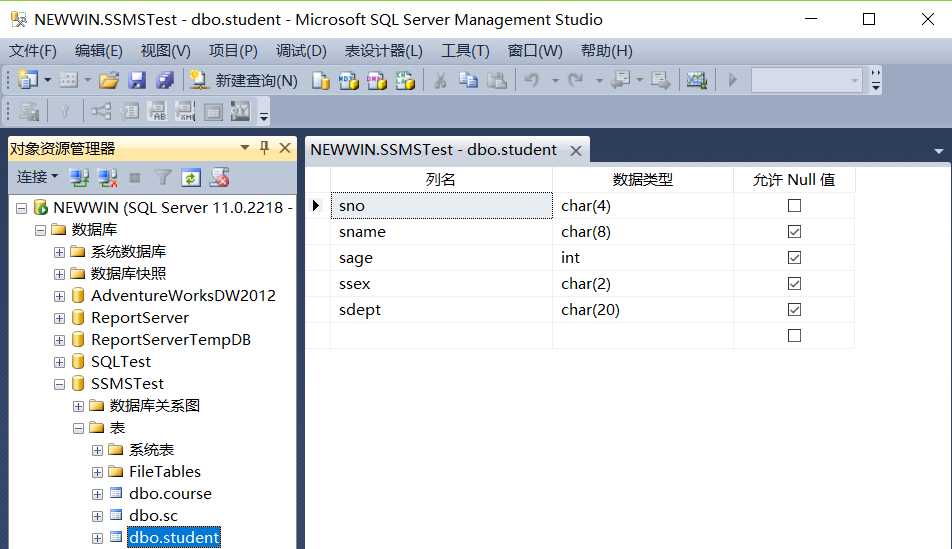This screenshot has height=549, width=952.
Task: Click the Paste clipboard icon
Action: (497, 80)
